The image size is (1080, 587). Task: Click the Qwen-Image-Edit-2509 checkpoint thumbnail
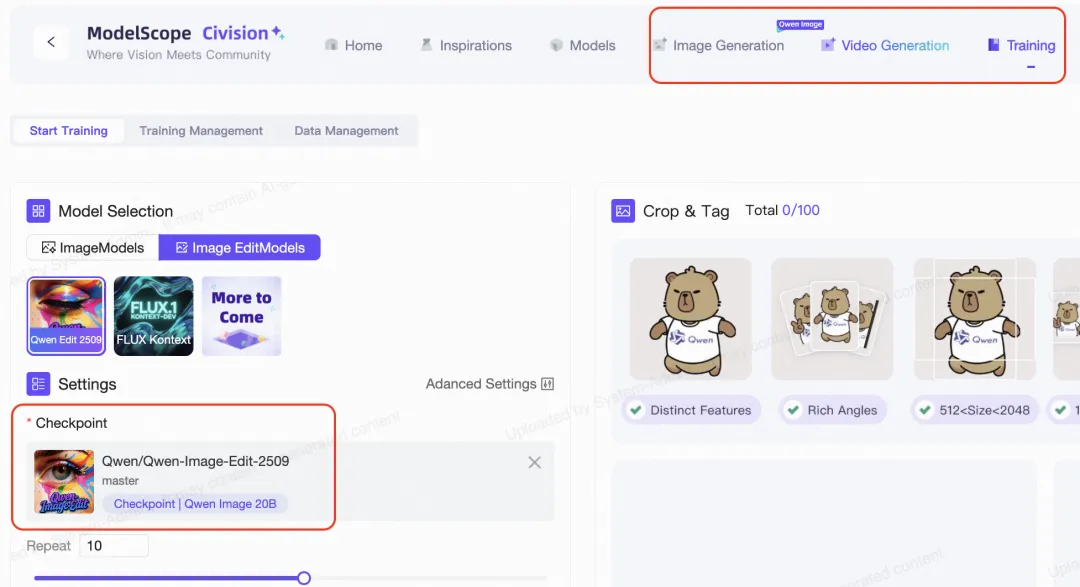(64, 482)
